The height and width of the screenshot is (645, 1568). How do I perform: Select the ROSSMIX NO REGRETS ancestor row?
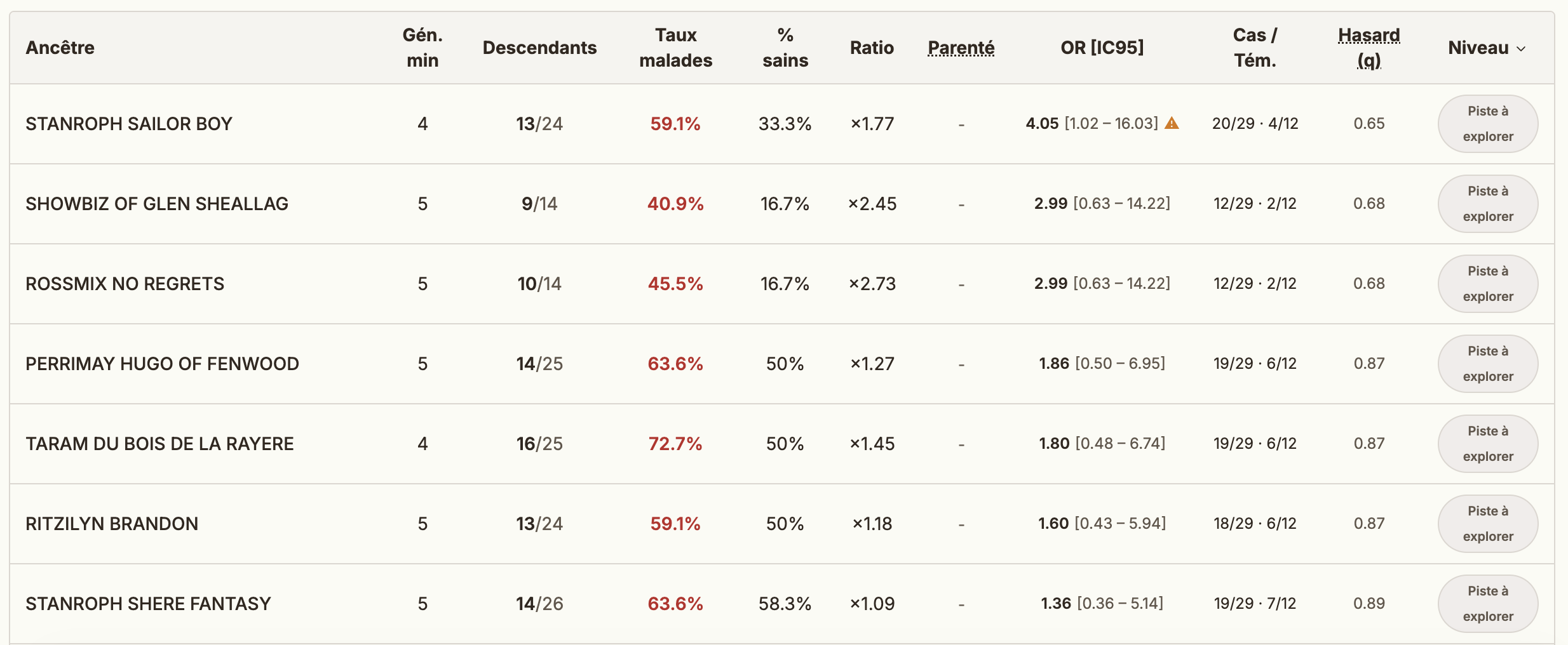click(x=782, y=284)
